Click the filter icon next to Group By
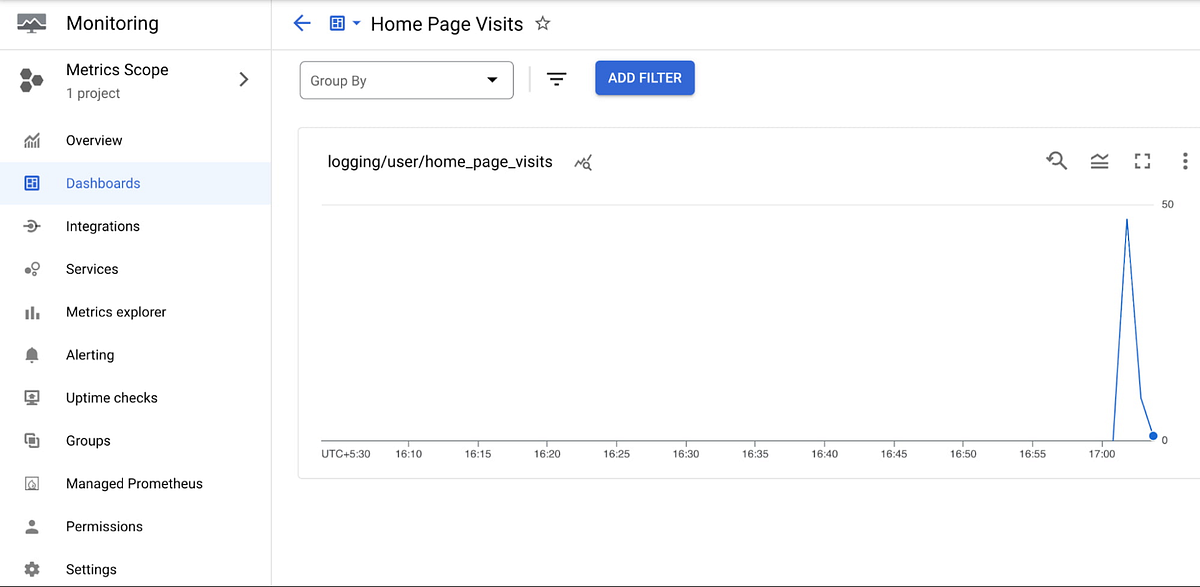The image size is (1200, 587). pyautogui.click(x=556, y=78)
